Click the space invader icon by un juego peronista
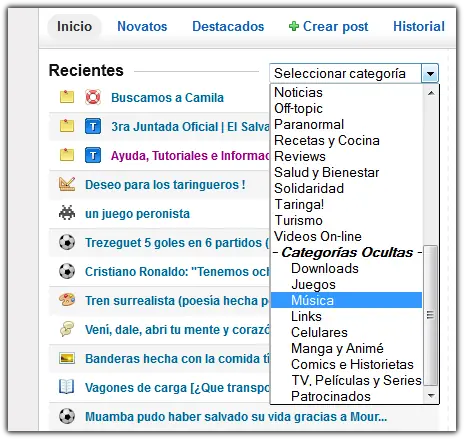 [67, 213]
